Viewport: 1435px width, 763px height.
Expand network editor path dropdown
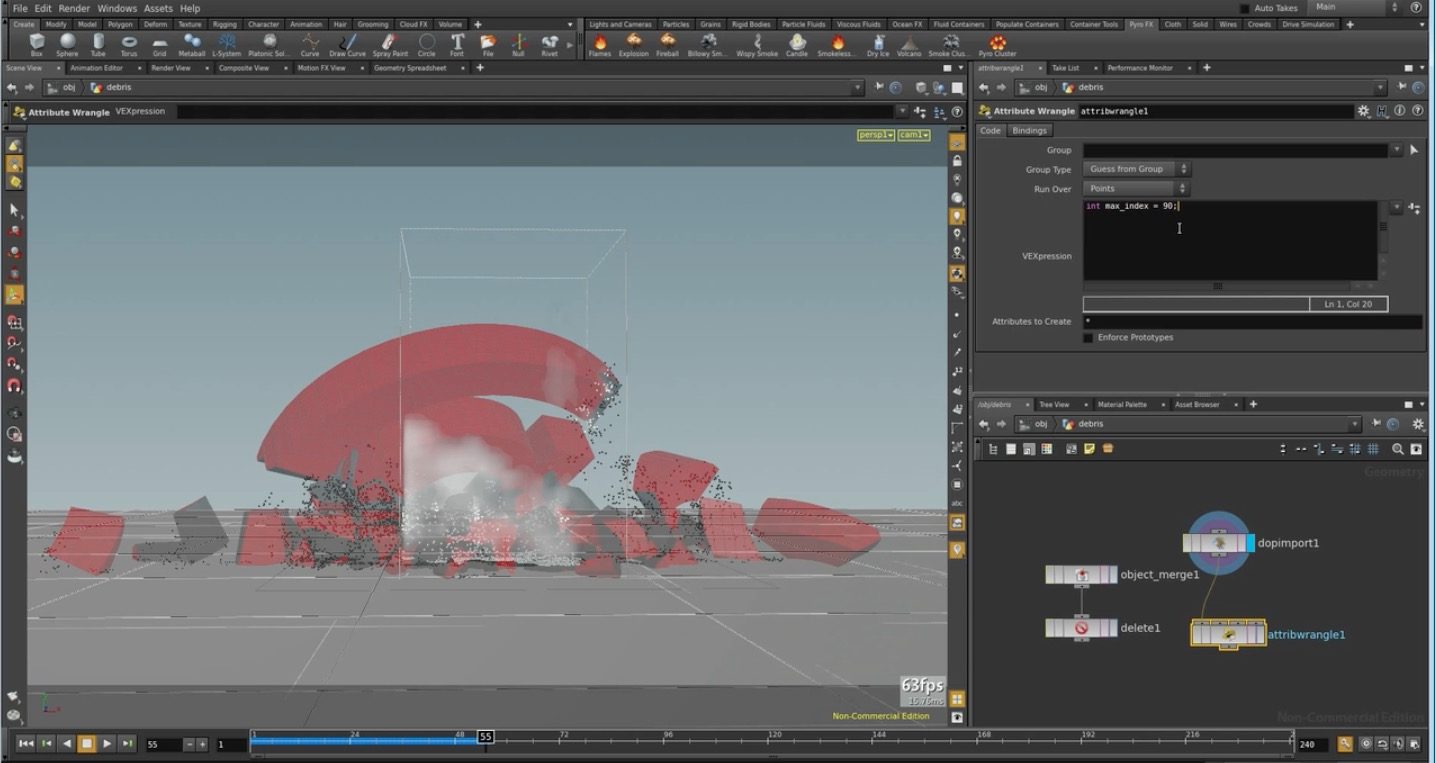coord(1355,424)
